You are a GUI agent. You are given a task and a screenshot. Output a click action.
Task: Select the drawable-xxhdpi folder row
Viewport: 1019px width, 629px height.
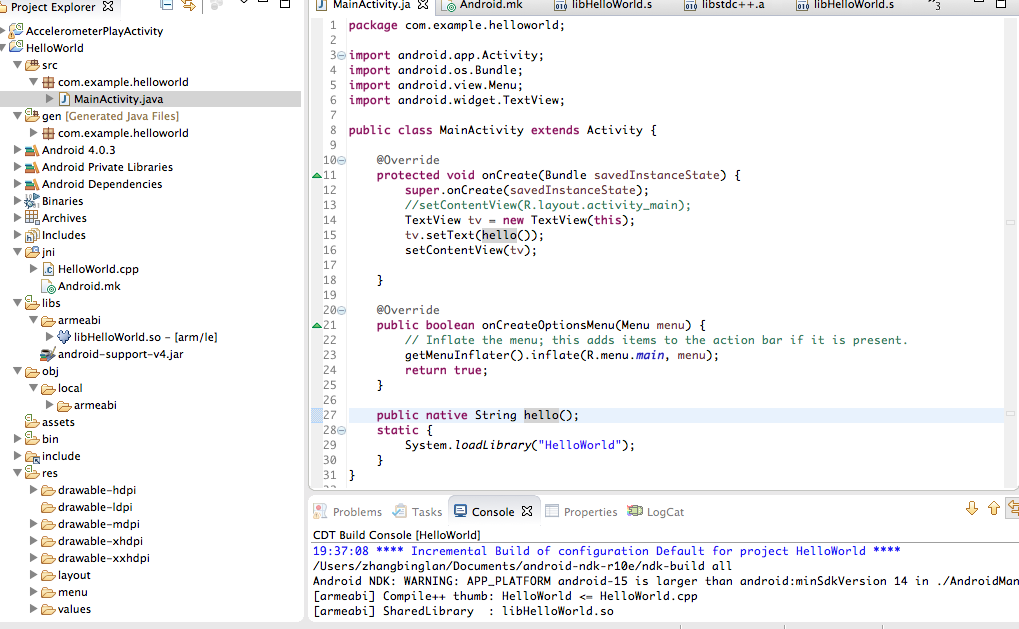click(95, 558)
